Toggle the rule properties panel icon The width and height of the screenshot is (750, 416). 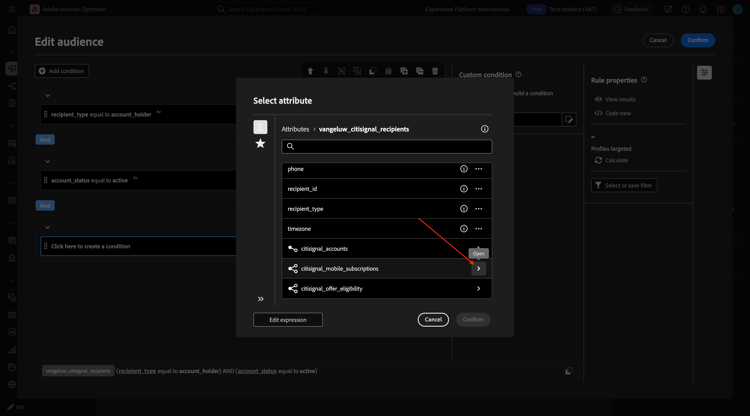tap(704, 73)
